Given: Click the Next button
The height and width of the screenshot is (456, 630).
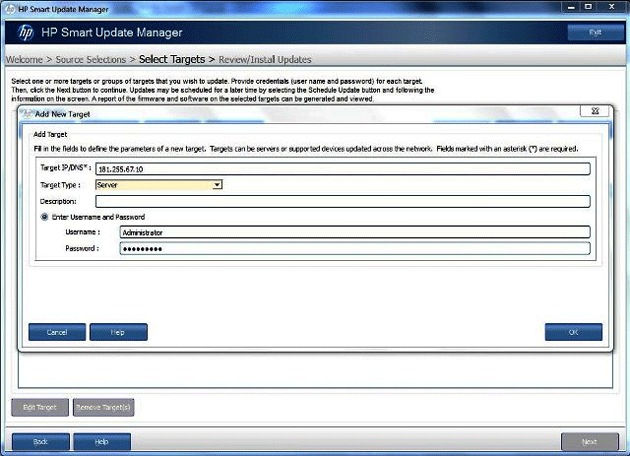Looking at the screenshot, I should coord(589,441).
